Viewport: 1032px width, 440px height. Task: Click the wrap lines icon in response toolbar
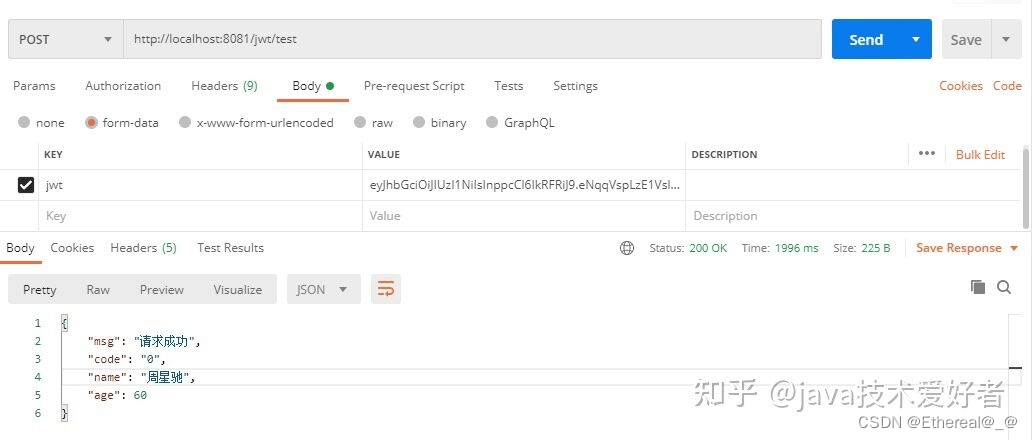(386, 289)
